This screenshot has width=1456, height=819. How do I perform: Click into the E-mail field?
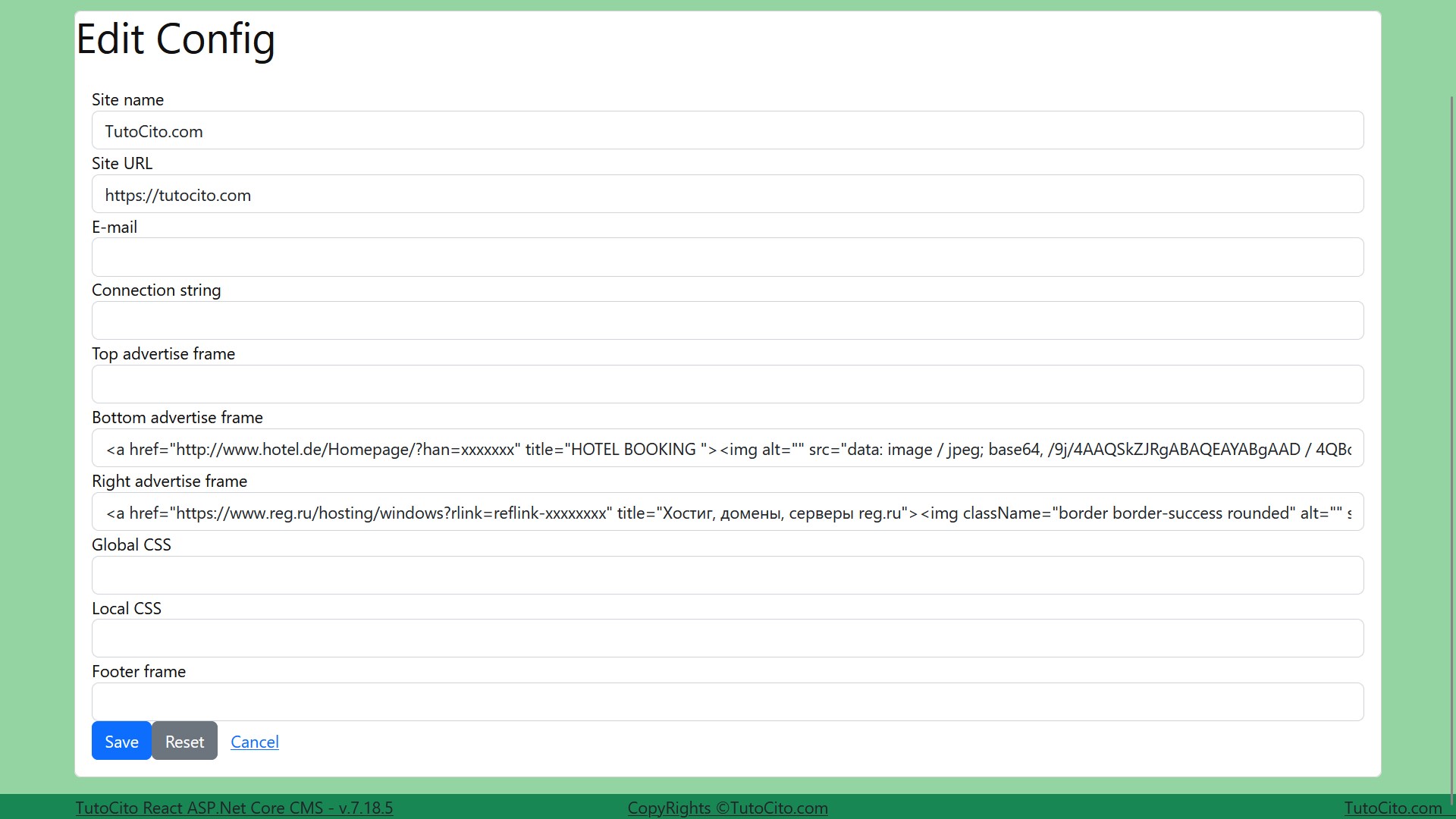[727, 257]
